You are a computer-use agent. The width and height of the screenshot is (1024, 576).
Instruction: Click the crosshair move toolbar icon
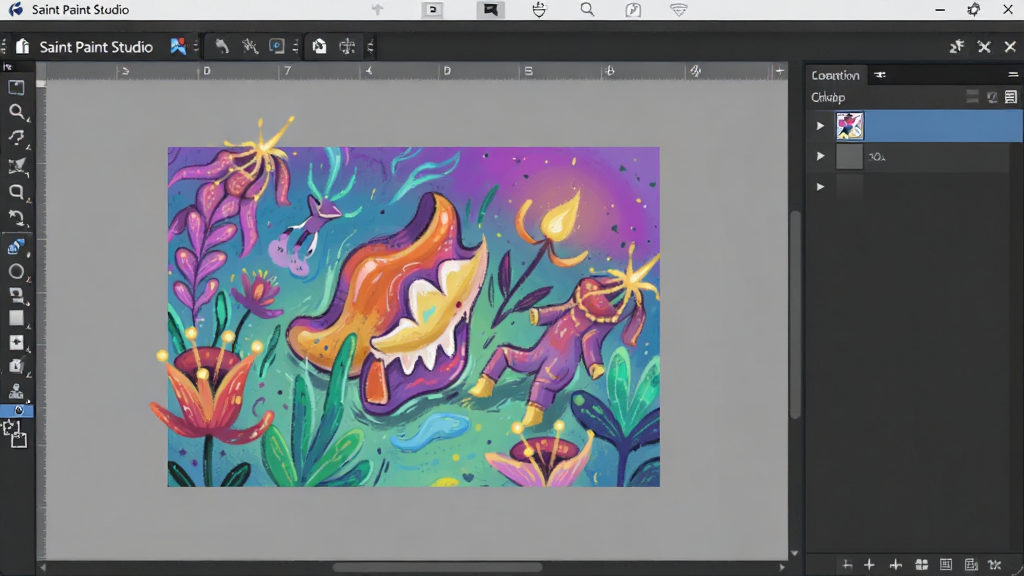pyautogui.click(x=347, y=46)
